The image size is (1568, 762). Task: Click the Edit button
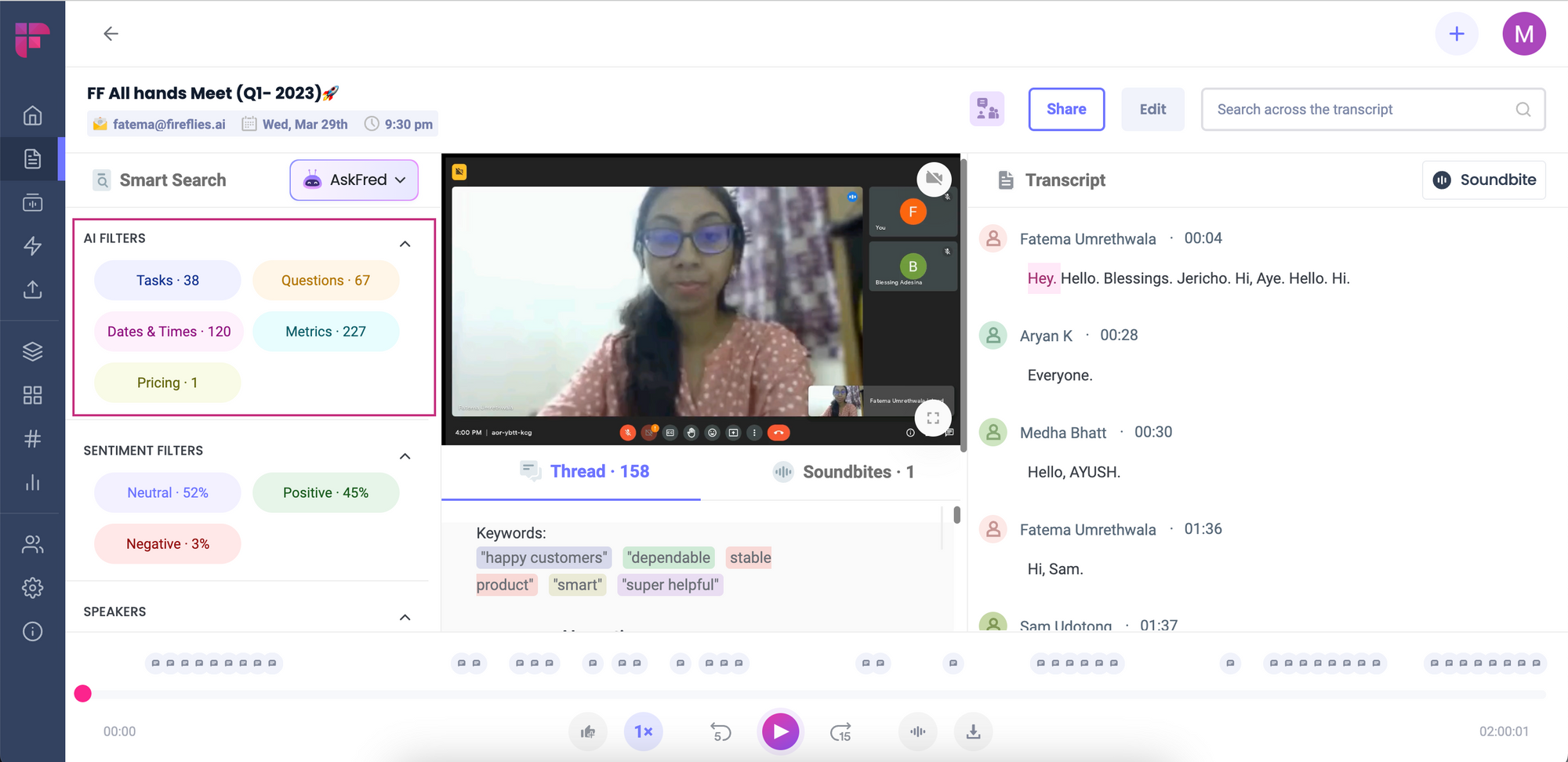1152,109
